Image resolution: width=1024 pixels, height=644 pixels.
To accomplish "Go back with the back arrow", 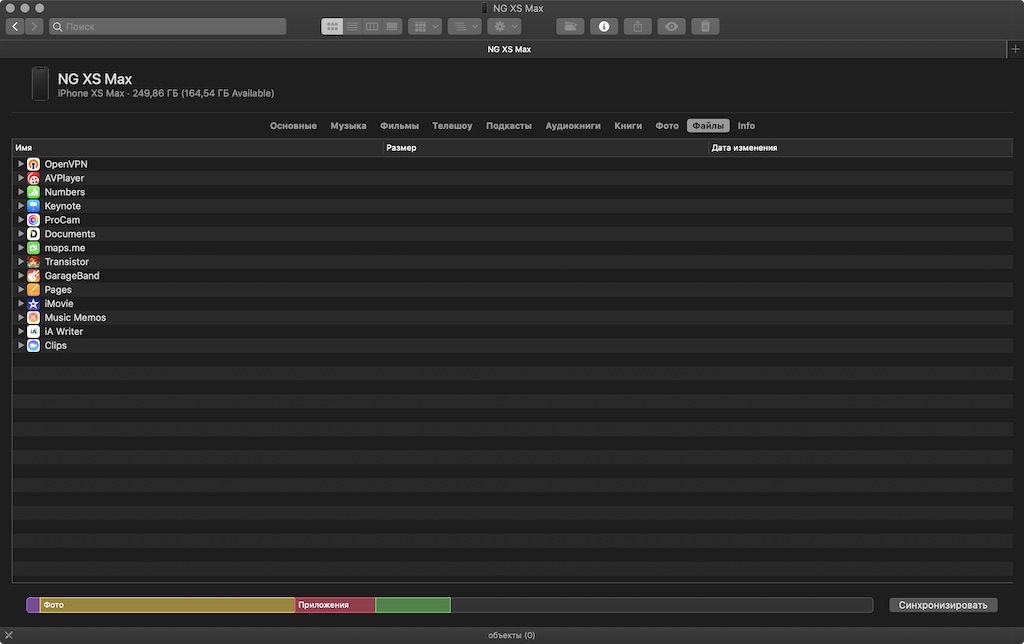I will (15, 27).
